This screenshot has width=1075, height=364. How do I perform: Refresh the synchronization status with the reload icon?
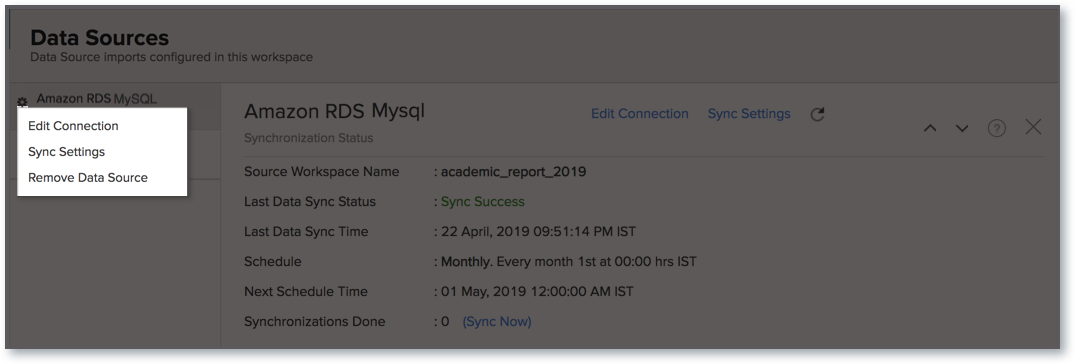(817, 114)
